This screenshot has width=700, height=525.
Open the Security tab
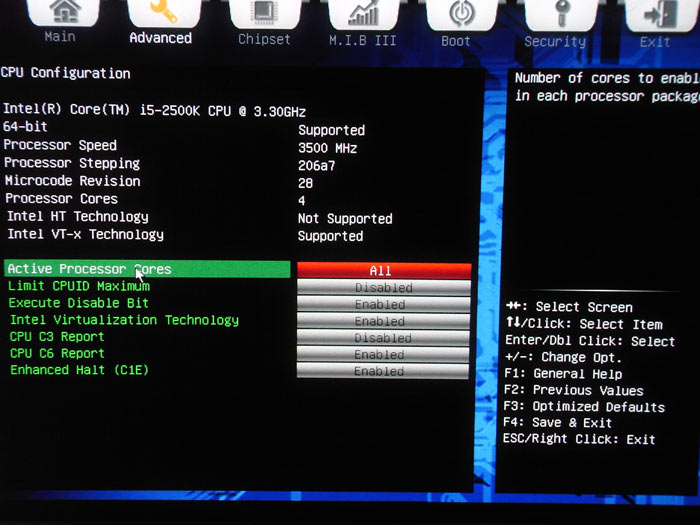555,42
